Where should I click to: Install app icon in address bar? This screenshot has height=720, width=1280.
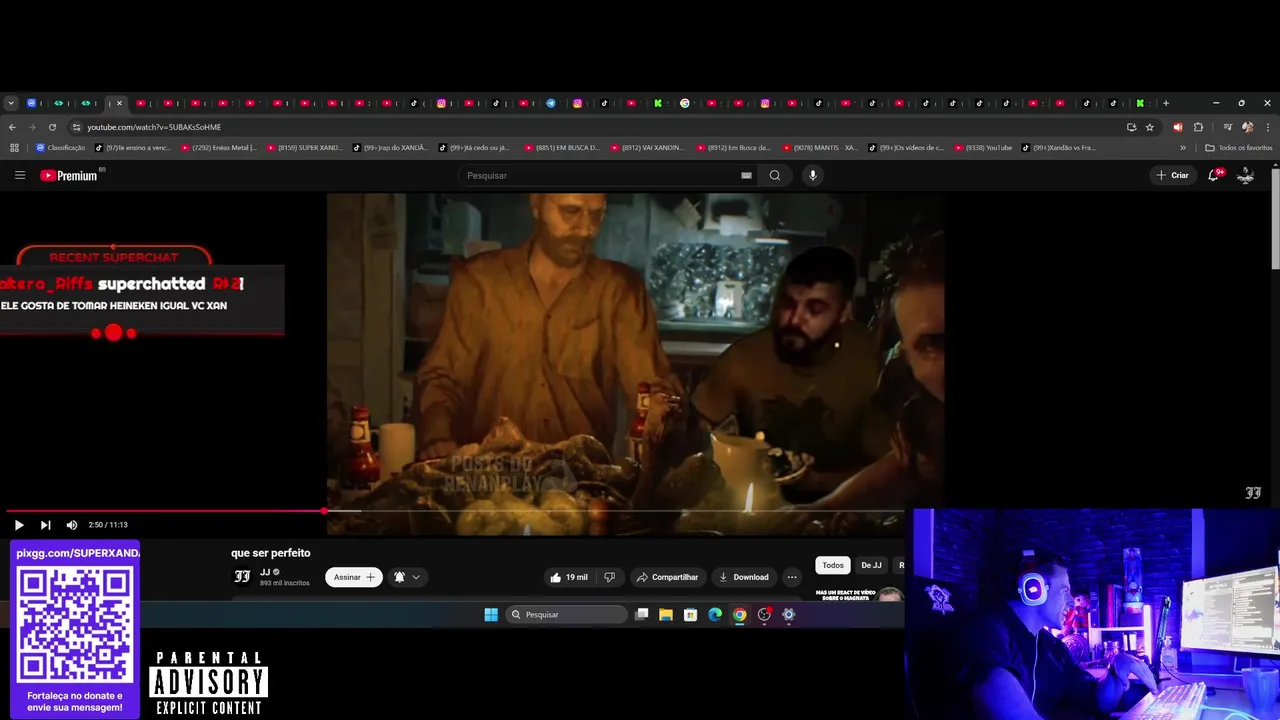pyautogui.click(x=1131, y=127)
